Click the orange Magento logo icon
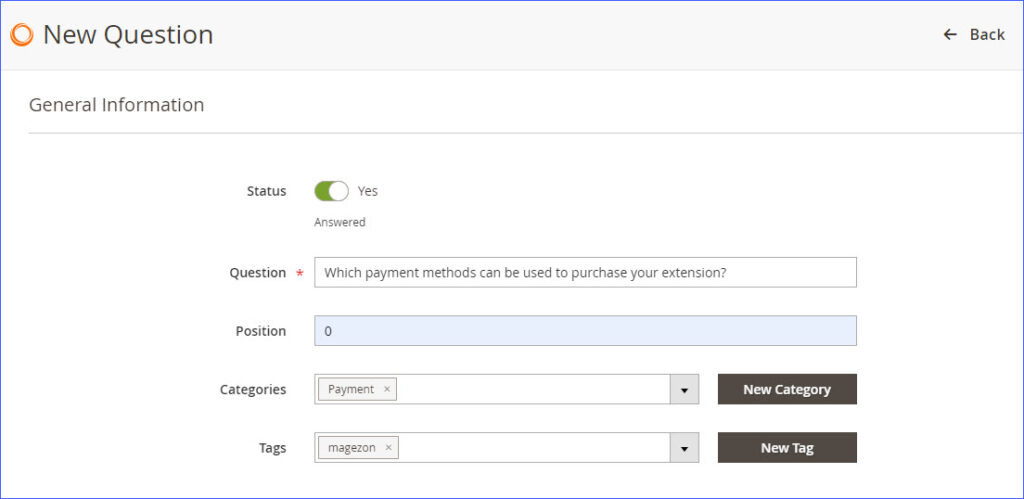 coord(22,35)
